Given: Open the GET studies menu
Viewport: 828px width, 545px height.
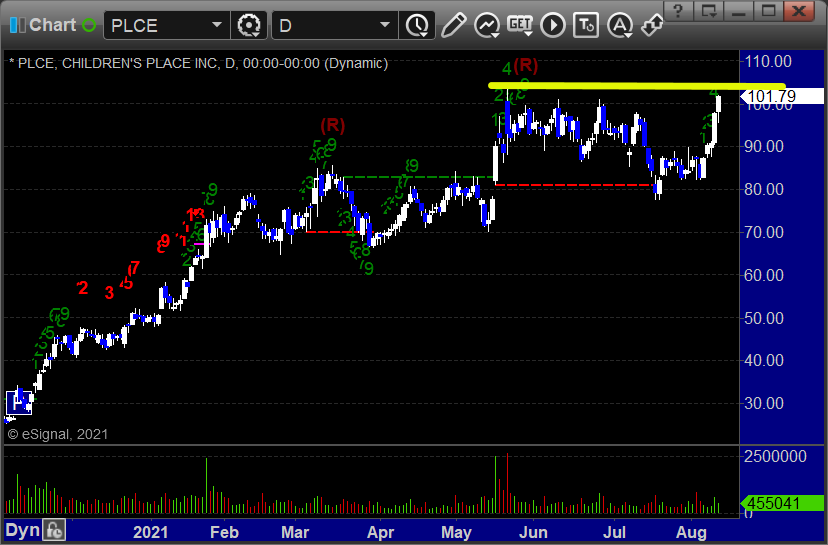Looking at the screenshot, I should click(x=520, y=25).
